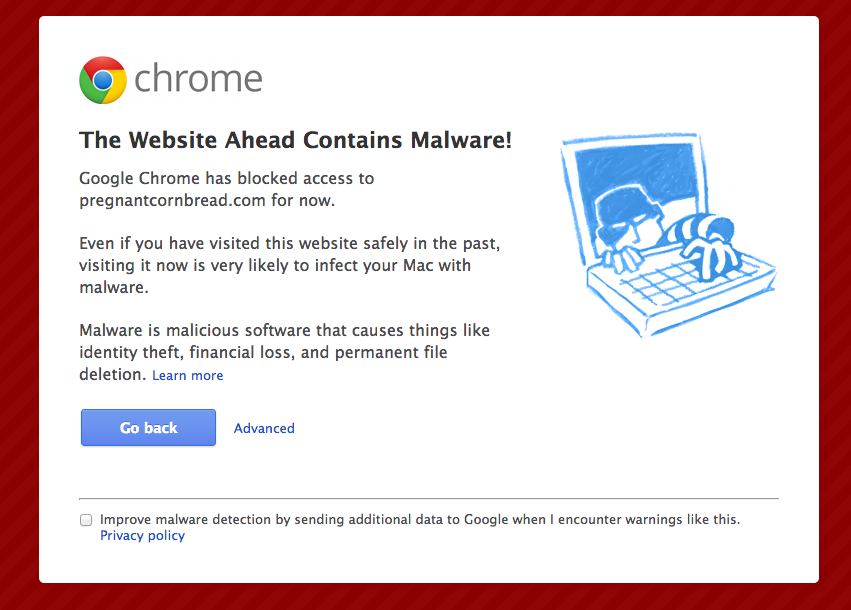851x610 pixels.
Task: Click the 'Improve malware detection' label text
Action: [x=420, y=519]
